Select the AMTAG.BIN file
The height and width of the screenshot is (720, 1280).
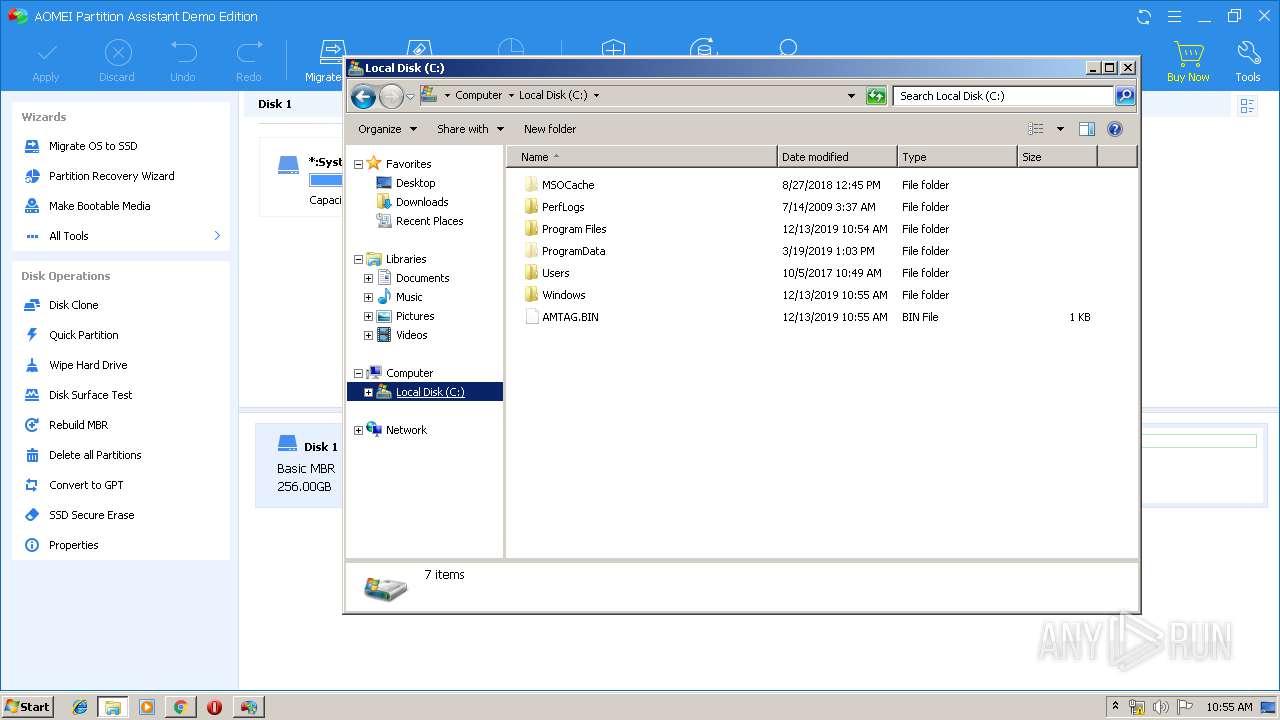570,317
